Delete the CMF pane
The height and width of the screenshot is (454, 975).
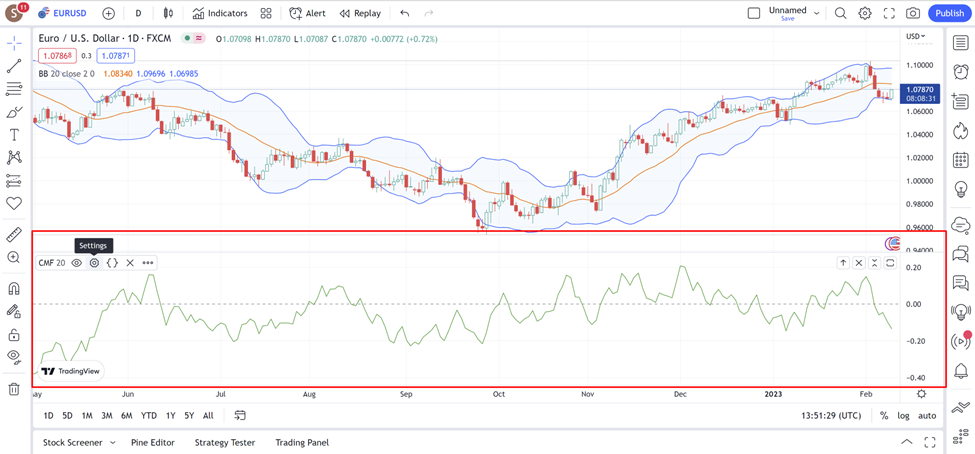859,263
